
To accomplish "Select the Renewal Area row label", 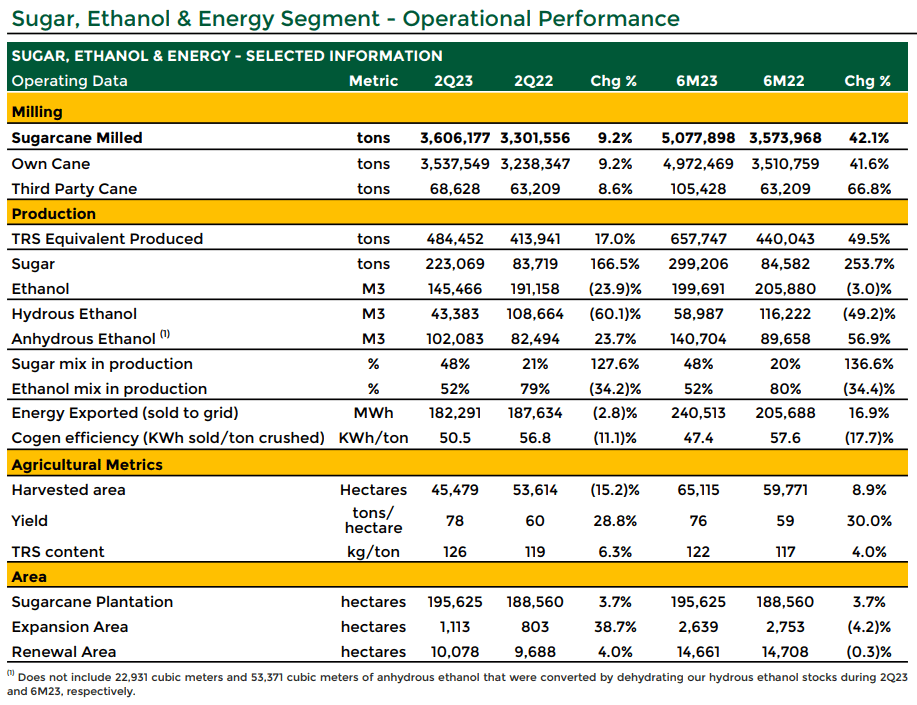I will coord(64,652).
